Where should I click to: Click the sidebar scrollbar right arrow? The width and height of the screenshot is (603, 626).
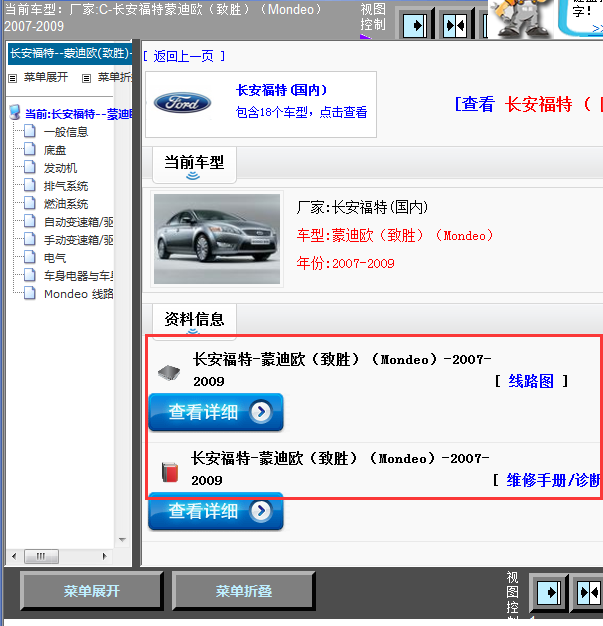coord(105,556)
